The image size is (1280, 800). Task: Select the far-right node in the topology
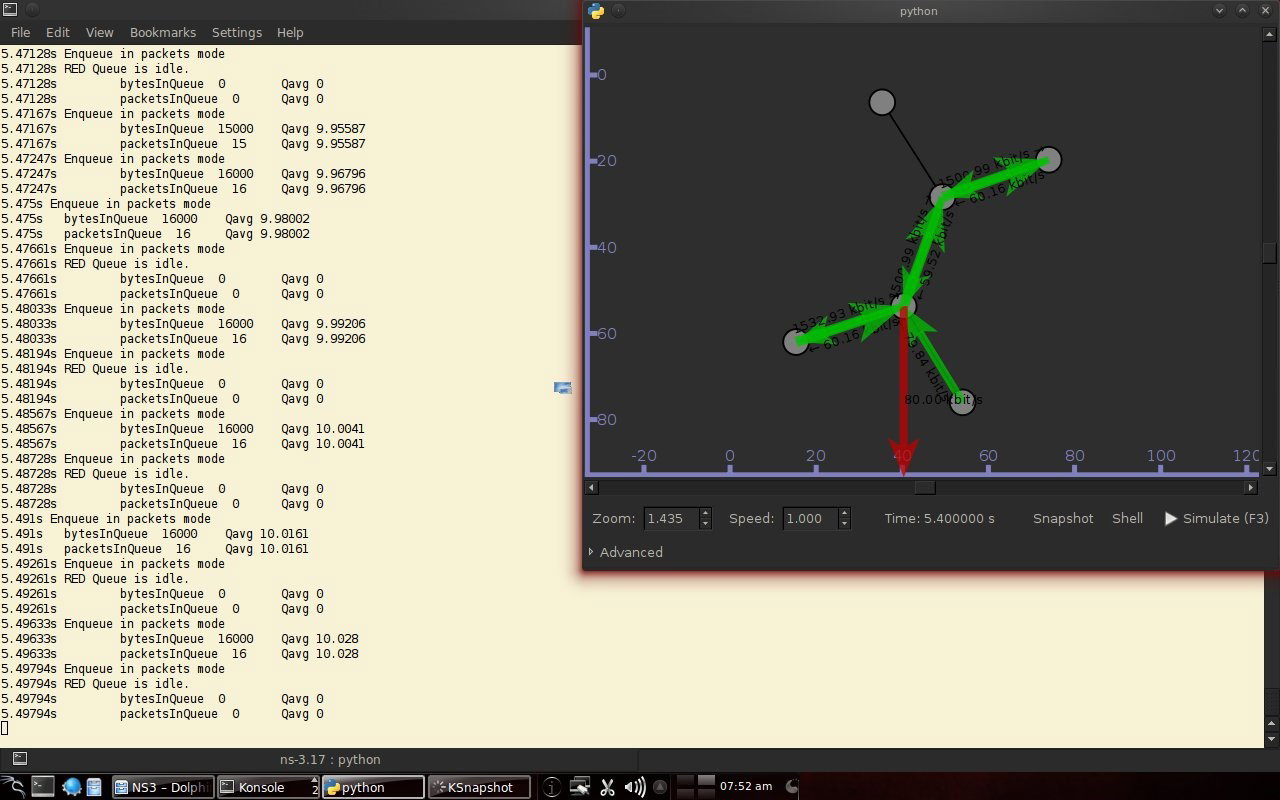tap(1048, 159)
